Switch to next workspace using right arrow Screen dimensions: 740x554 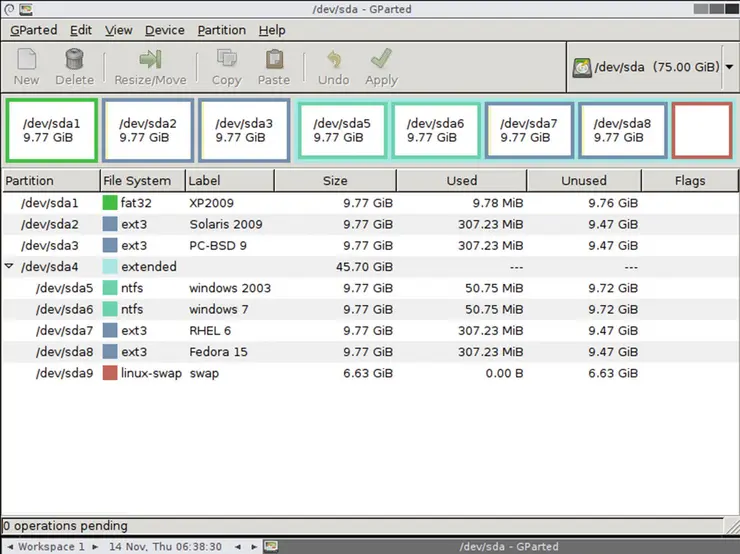click(x=97, y=547)
